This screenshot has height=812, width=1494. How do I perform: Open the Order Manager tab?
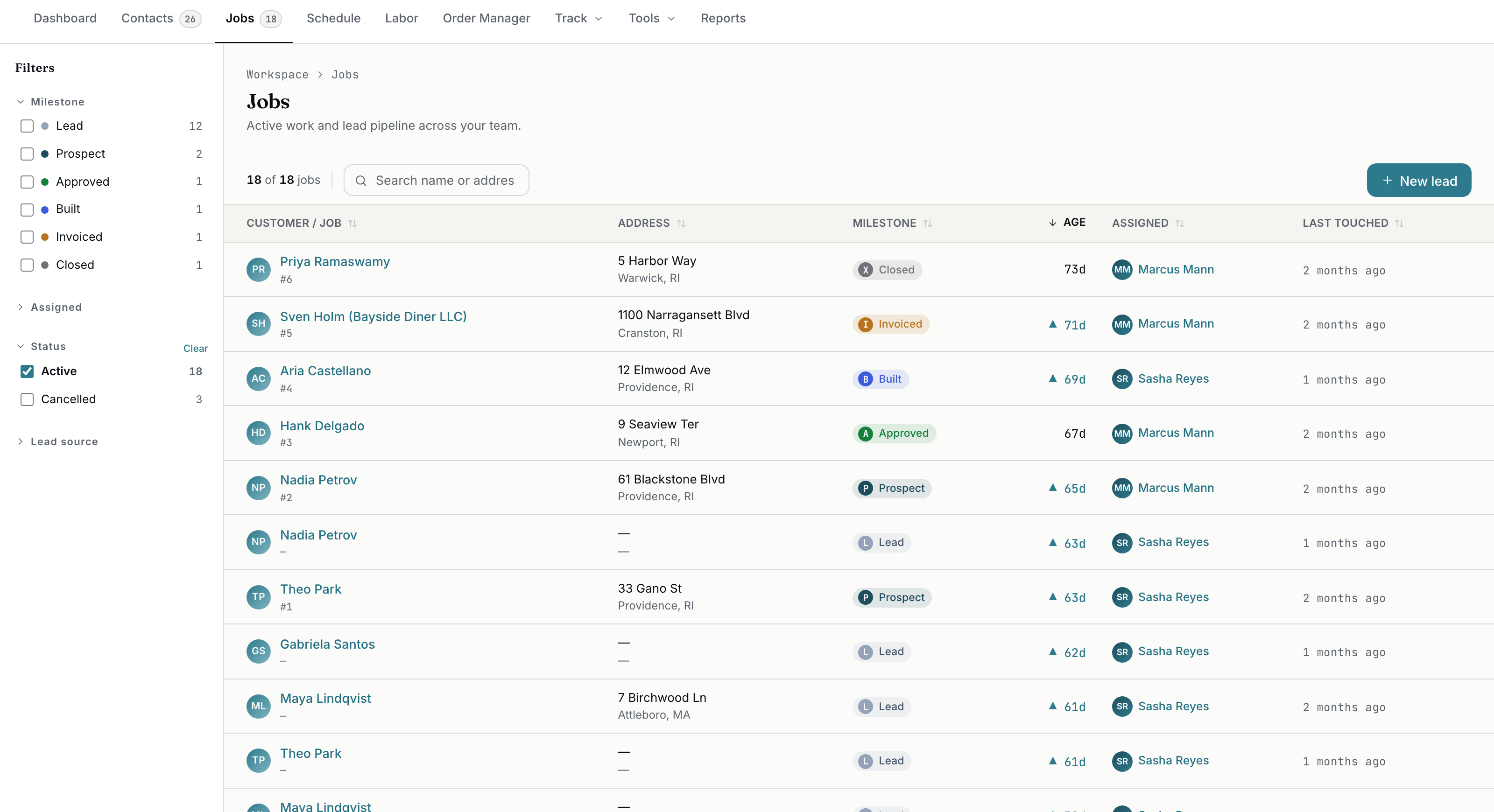point(486,19)
